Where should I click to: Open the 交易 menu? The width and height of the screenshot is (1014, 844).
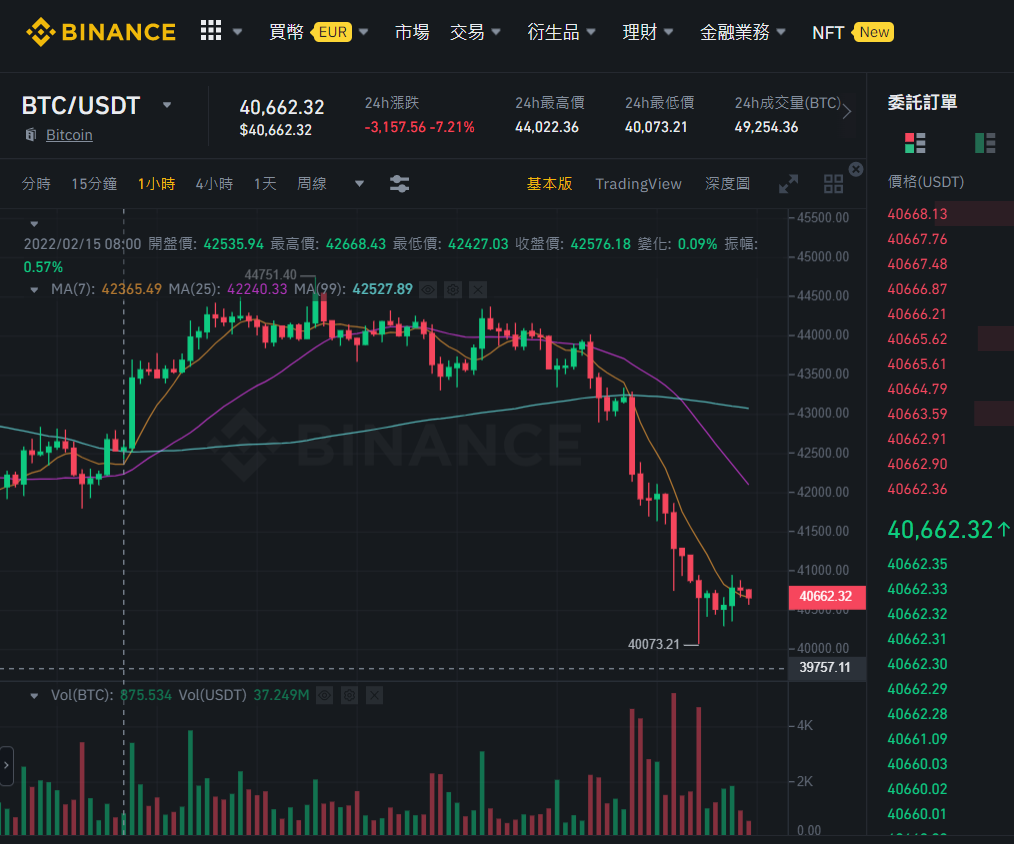click(475, 32)
